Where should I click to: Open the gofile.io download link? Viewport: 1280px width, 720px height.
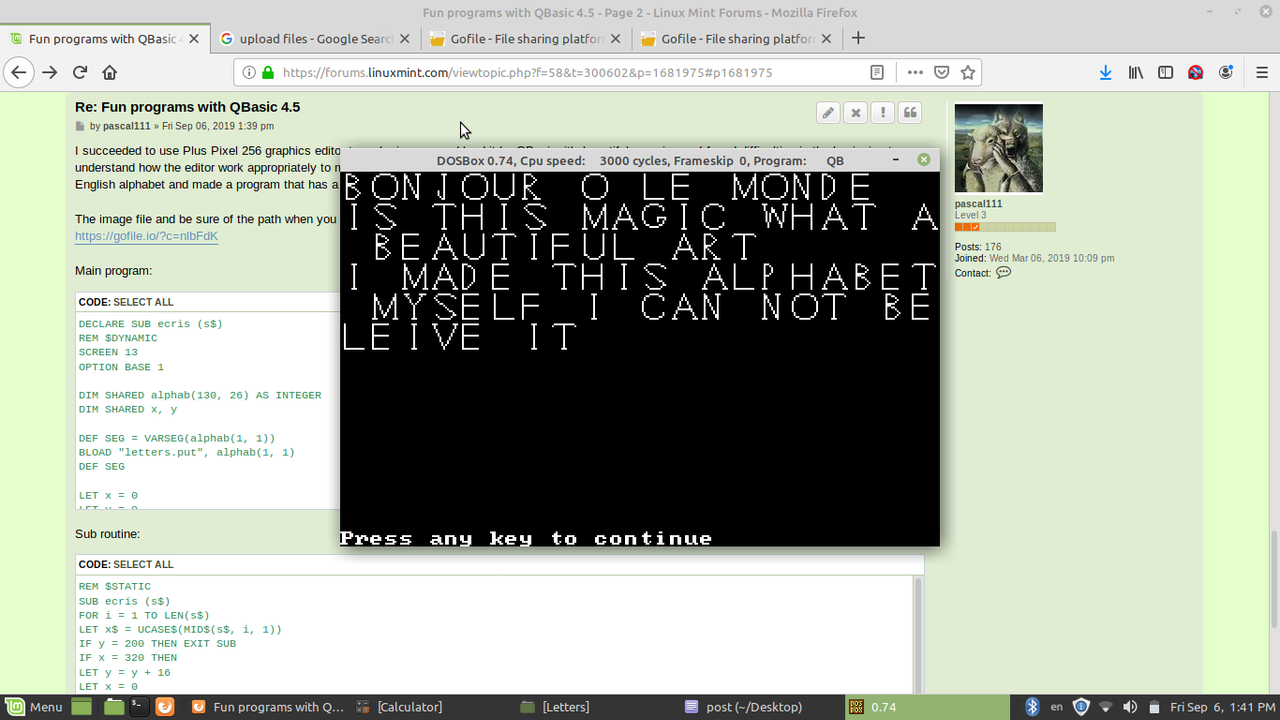[x=146, y=236]
